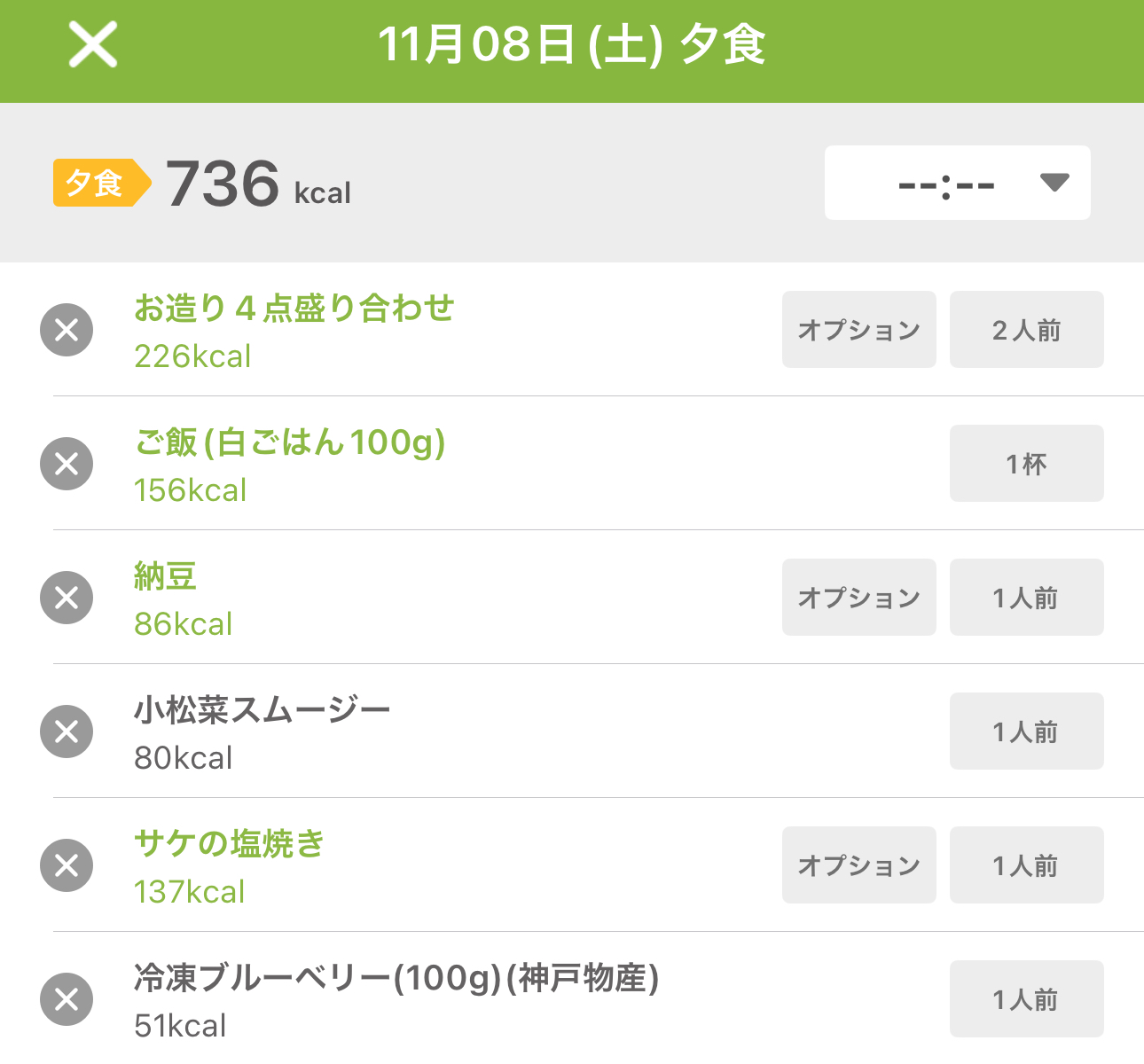1144x1064 pixels.
Task: Adjust serving amount for サケの塩焼き
Action: click(x=1026, y=865)
